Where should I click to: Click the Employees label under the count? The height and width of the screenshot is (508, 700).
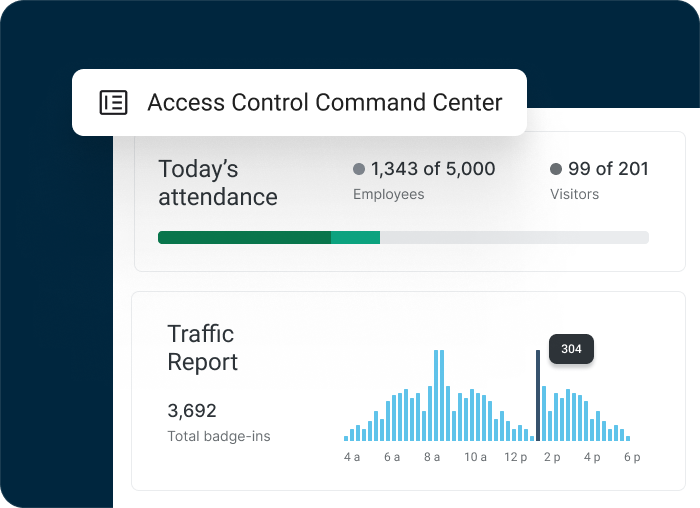388,194
